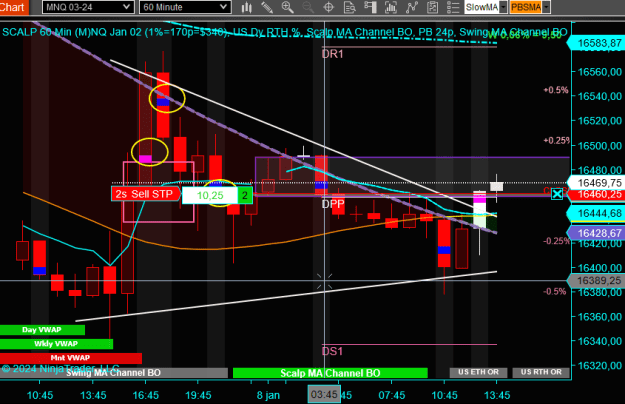Viewport: 625px width, 404px height.
Task: Click the 16460,25 red order price marker
Action: [596, 194]
